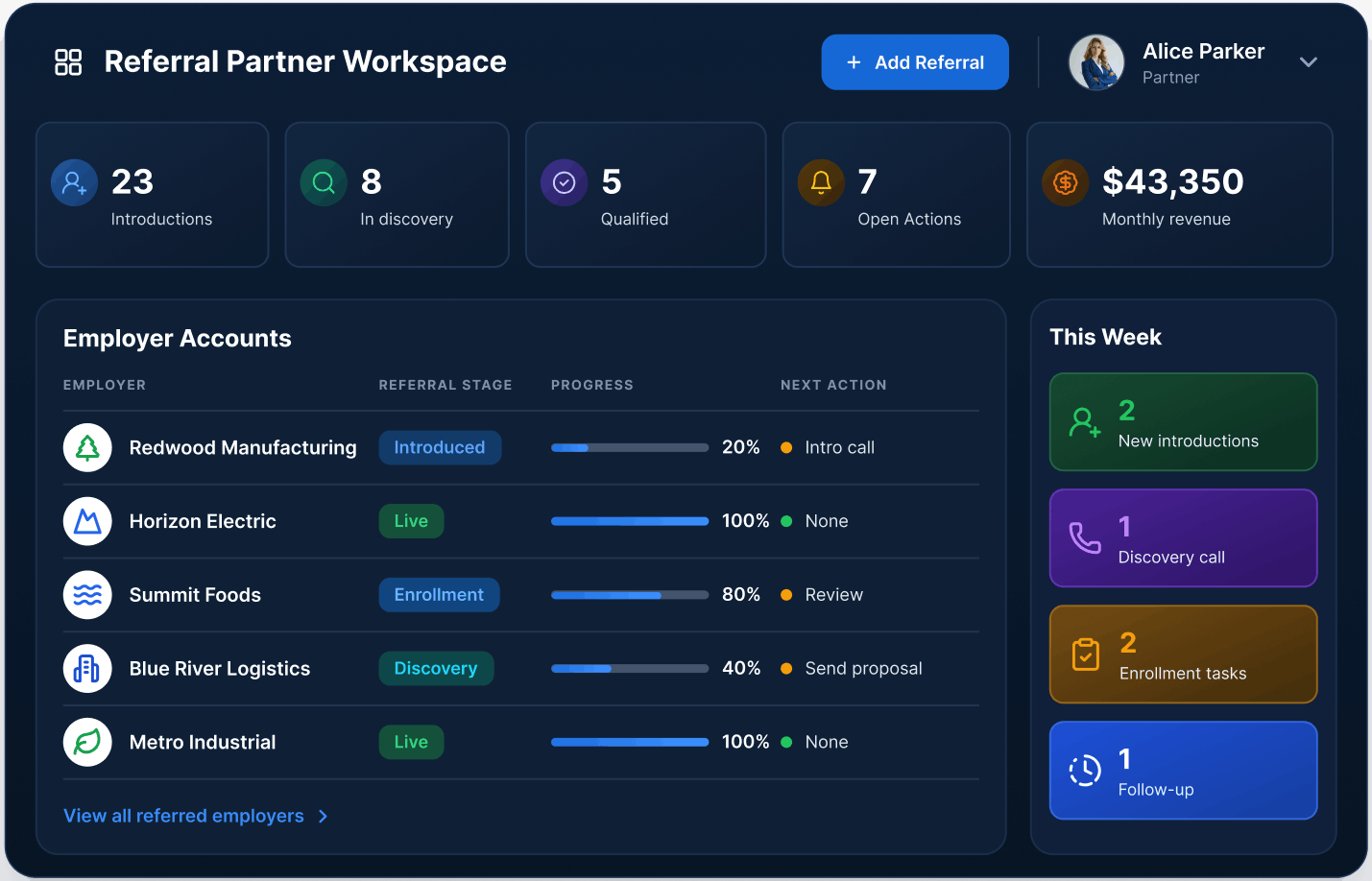The height and width of the screenshot is (881, 1372).
Task: Click the Enrollment tasks clipboard icon
Action: [1086, 655]
